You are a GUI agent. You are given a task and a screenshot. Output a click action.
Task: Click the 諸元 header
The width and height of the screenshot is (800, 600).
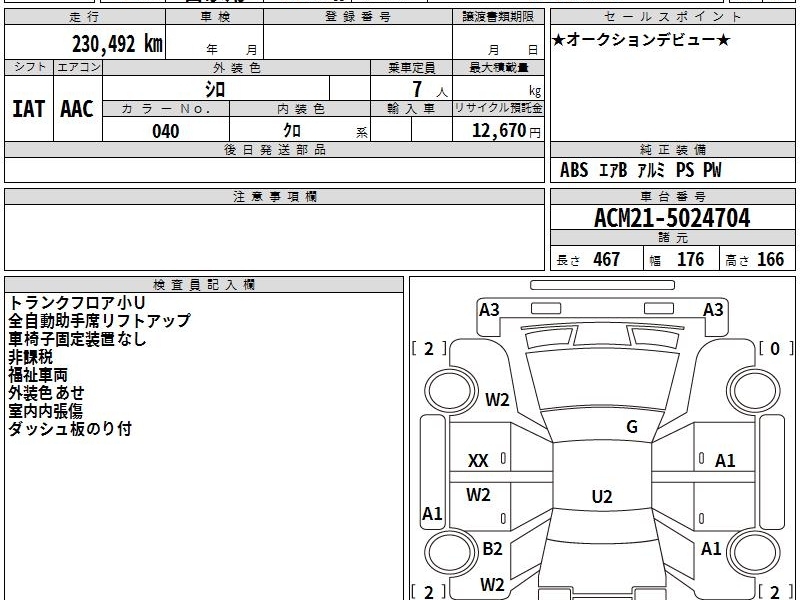click(672, 238)
